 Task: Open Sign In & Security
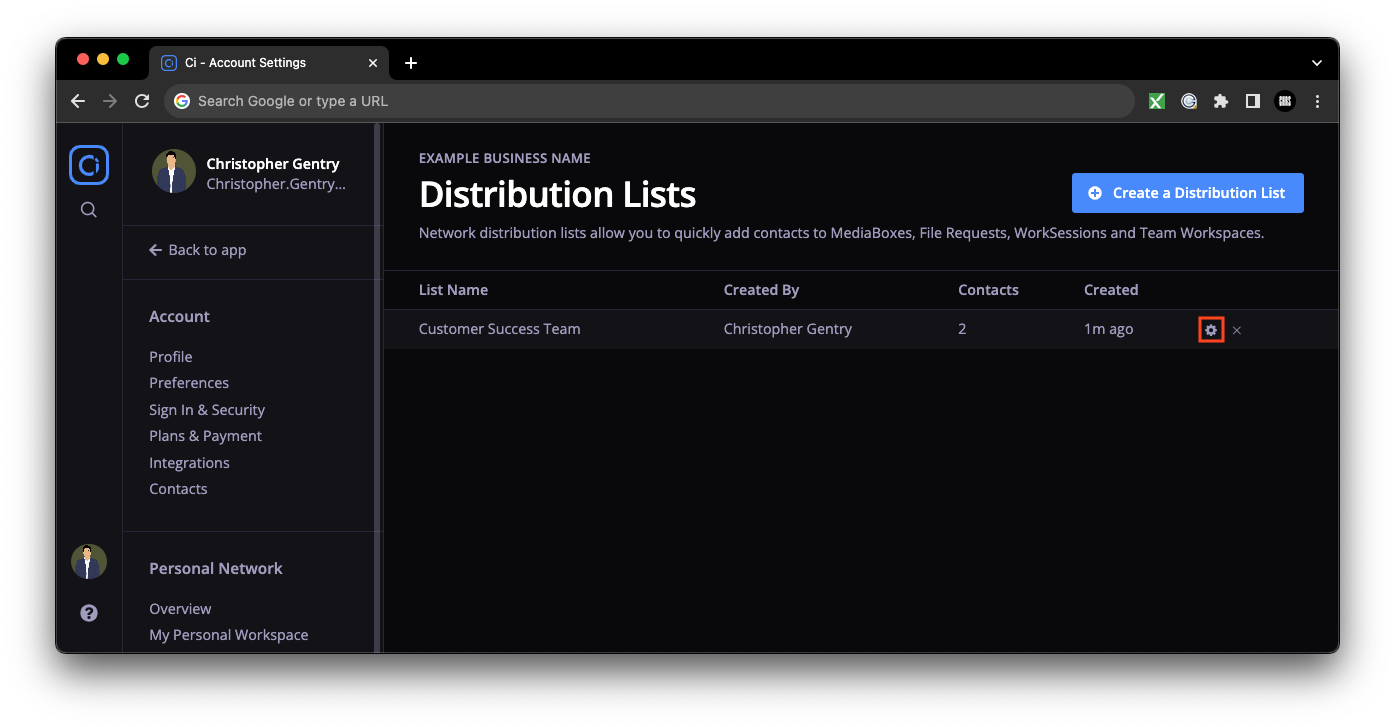(207, 410)
